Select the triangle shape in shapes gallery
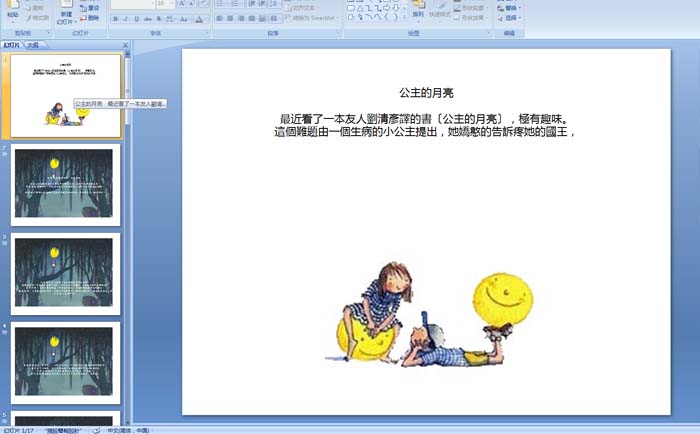Image resolution: width=700 pixels, height=434 pixels. pyautogui.click(x=360, y=8)
